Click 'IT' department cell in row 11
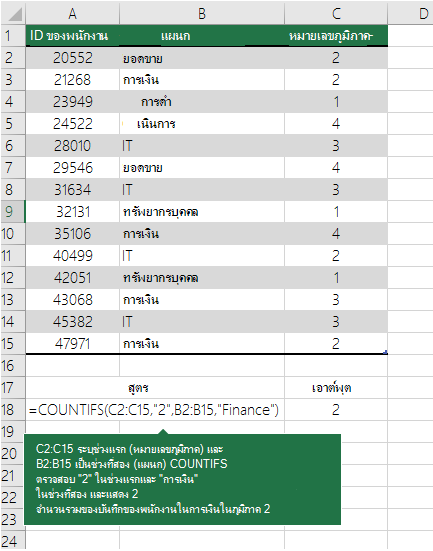433x551 pixels. pos(202,255)
